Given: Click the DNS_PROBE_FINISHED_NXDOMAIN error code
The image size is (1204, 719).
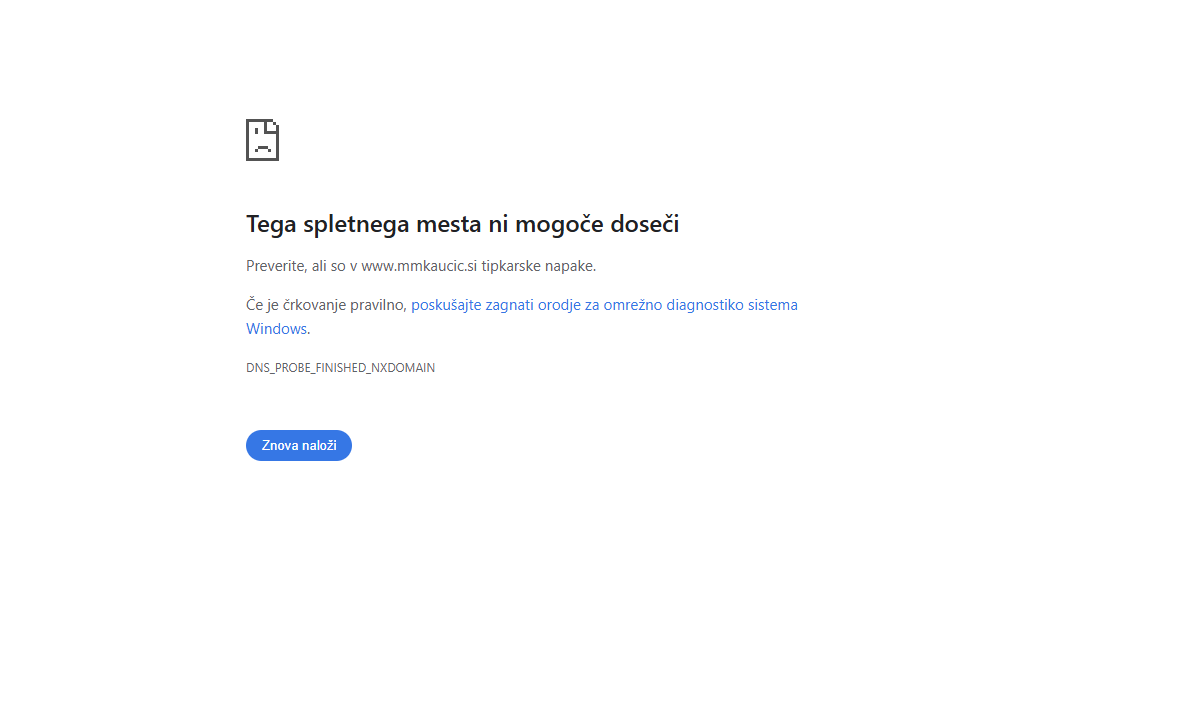Looking at the screenshot, I should (340, 368).
